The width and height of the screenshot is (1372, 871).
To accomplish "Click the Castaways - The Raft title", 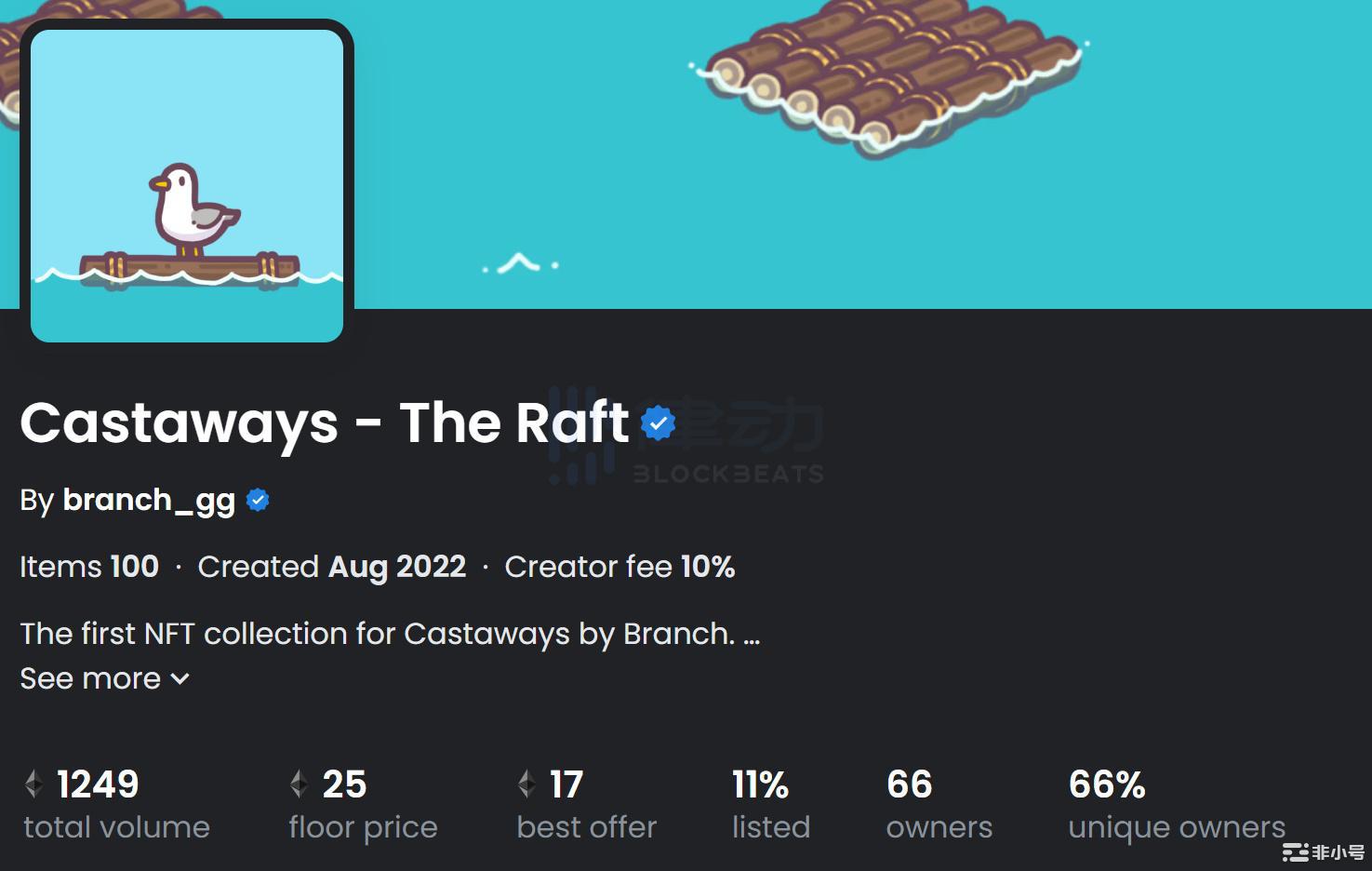I will 325,423.
